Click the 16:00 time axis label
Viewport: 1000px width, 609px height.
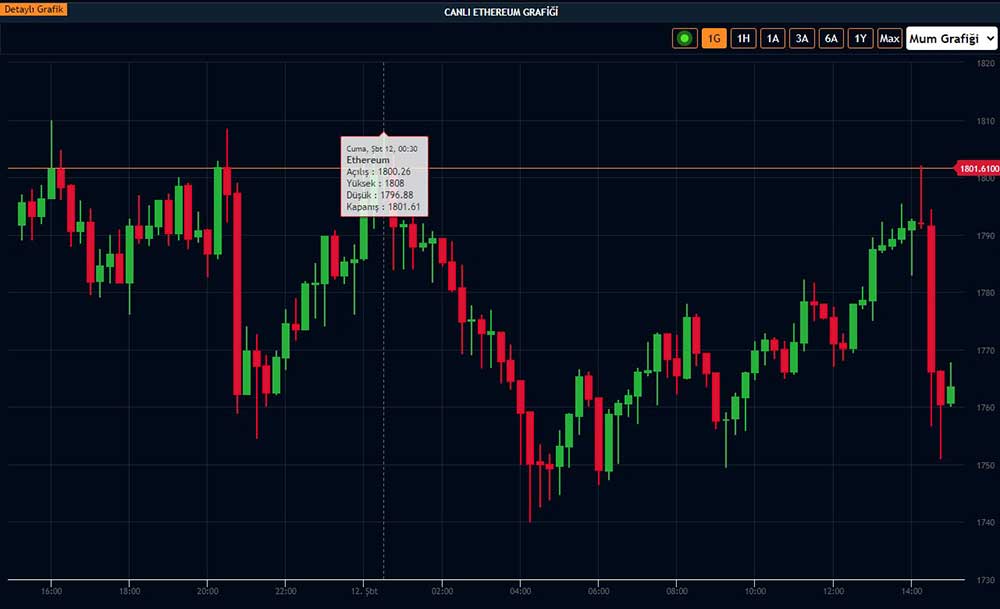(52, 591)
